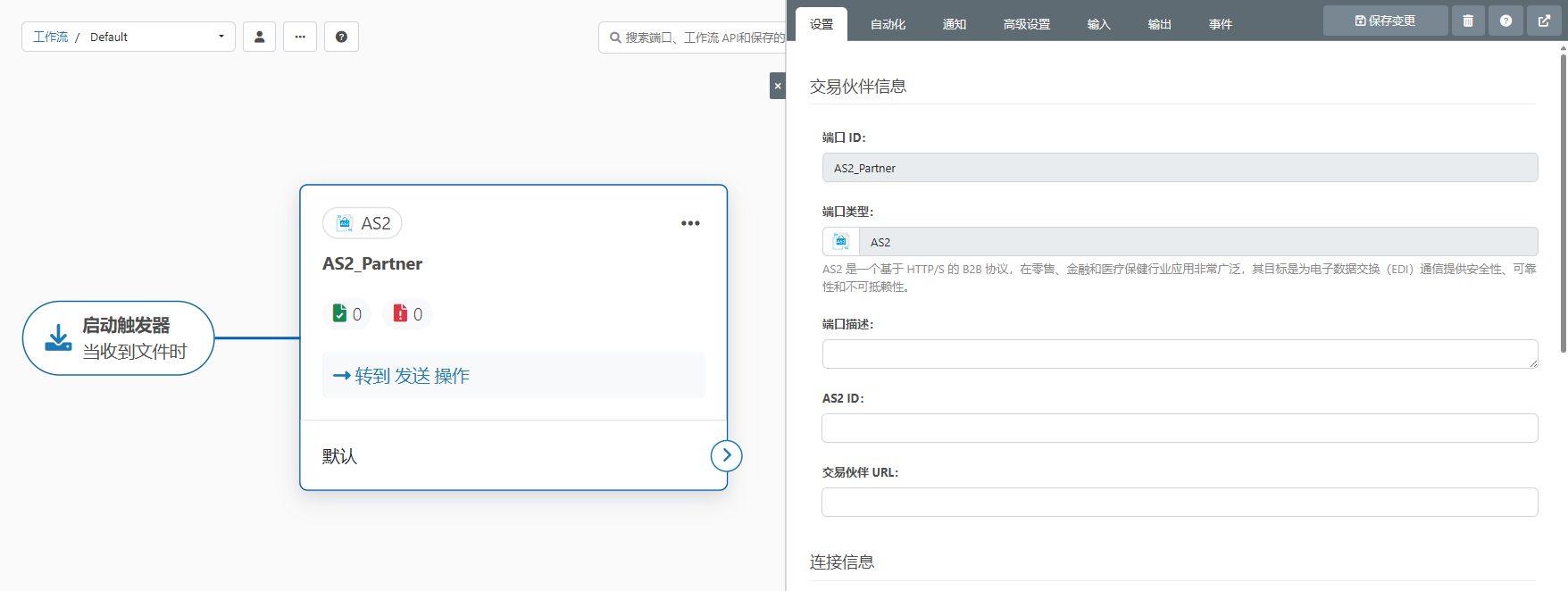Click the red failed files counter icon

click(x=401, y=313)
